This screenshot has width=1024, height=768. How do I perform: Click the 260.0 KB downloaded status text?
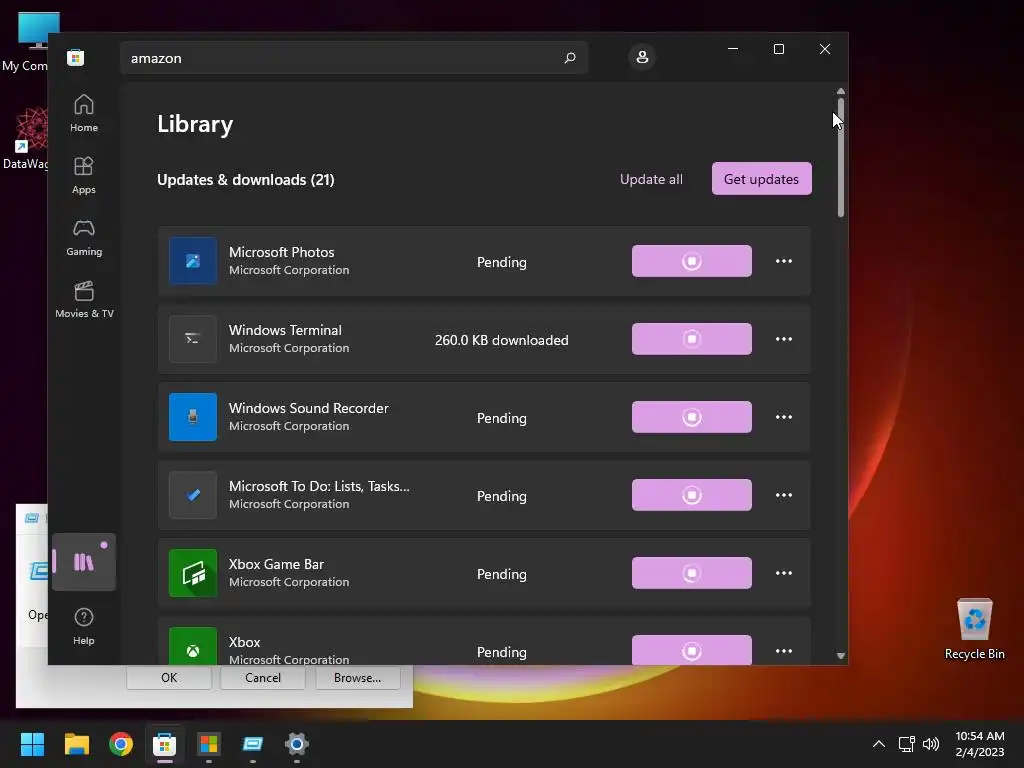[502, 340]
